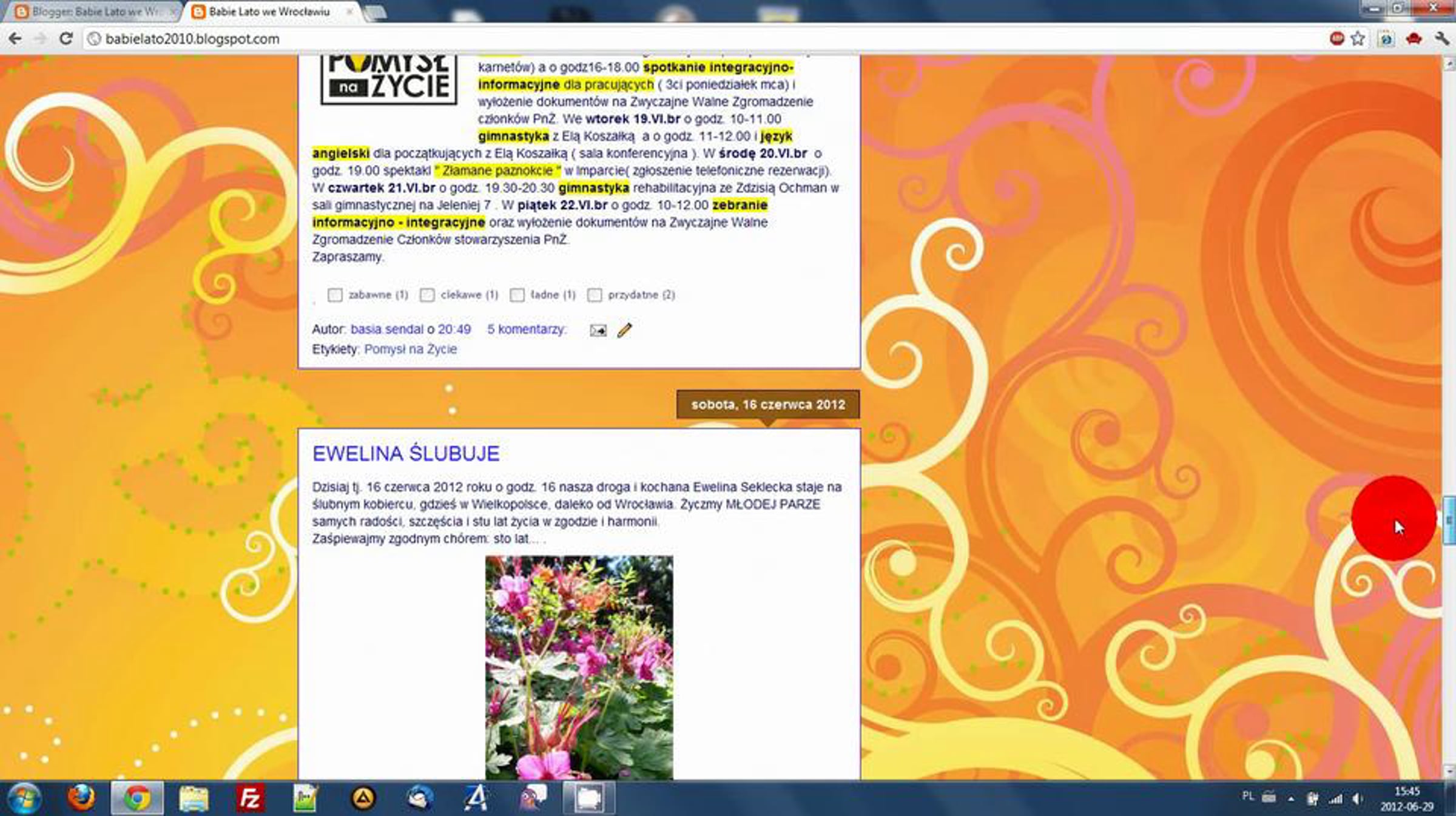The width and height of the screenshot is (1456, 816).
Task: Open Chrome wrench settings menu
Action: 1441,39
